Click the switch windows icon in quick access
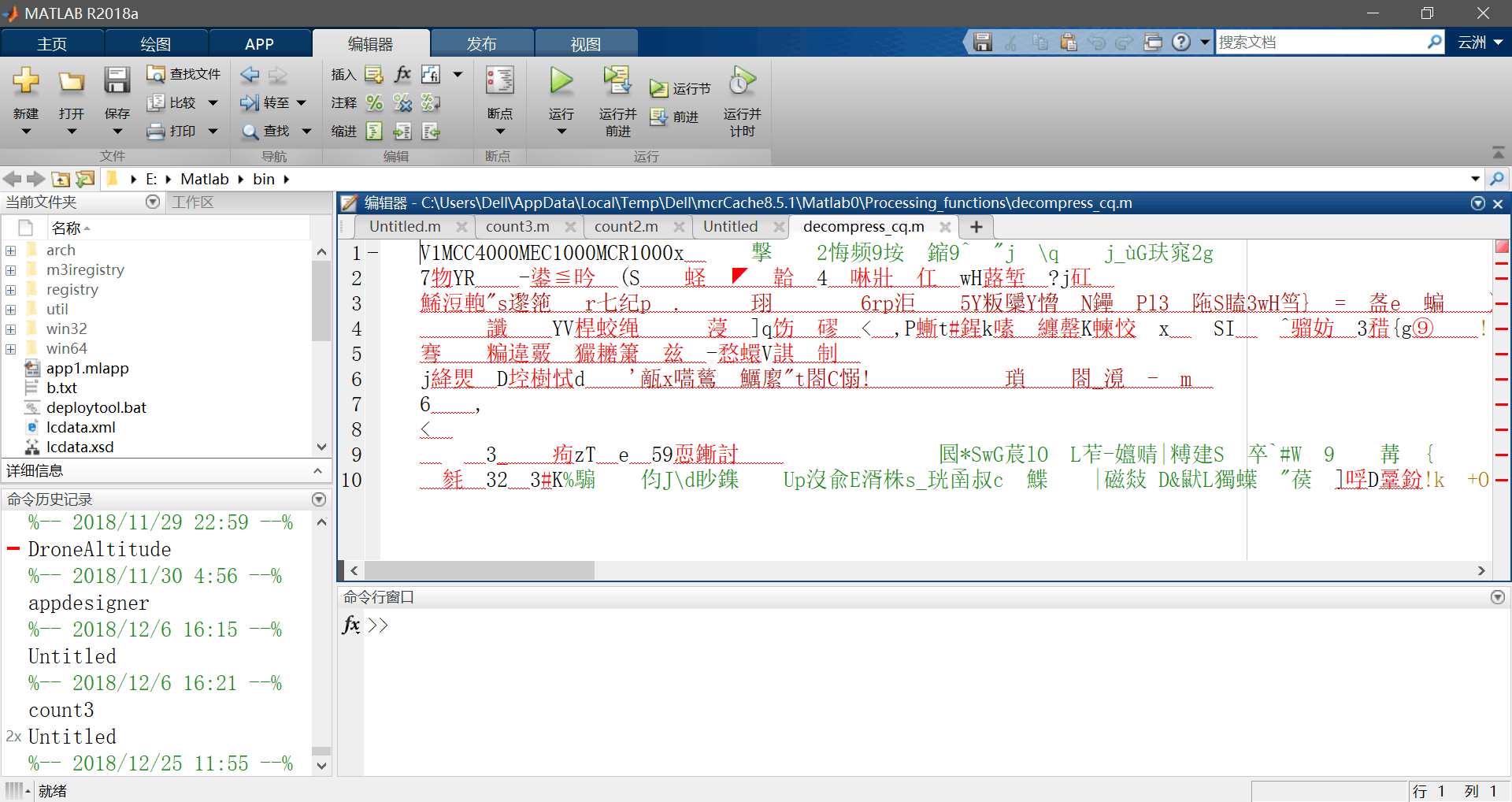Image resolution: width=1512 pixels, height=802 pixels. [x=1153, y=42]
